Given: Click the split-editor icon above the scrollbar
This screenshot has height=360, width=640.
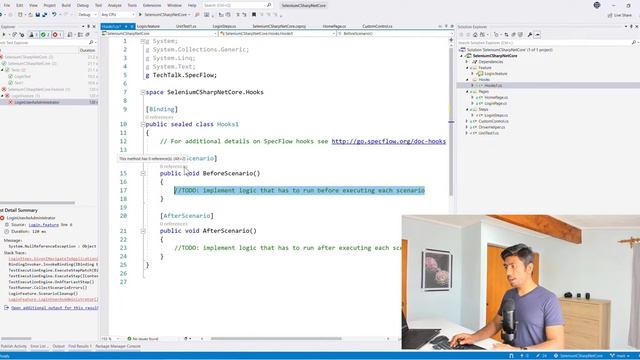Looking at the screenshot, I should coord(451,40).
